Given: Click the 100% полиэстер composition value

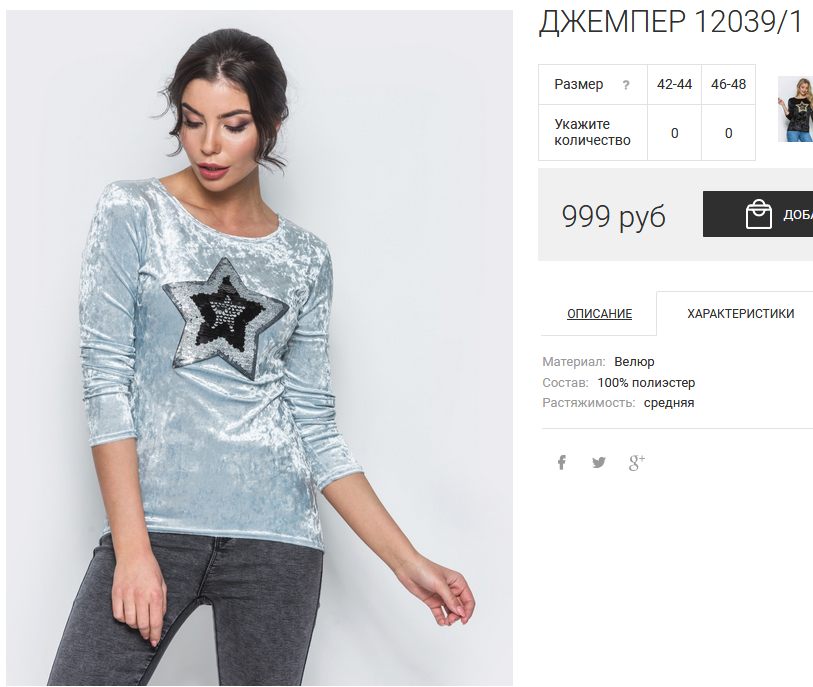Looking at the screenshot, I should (x=646, y=383).
